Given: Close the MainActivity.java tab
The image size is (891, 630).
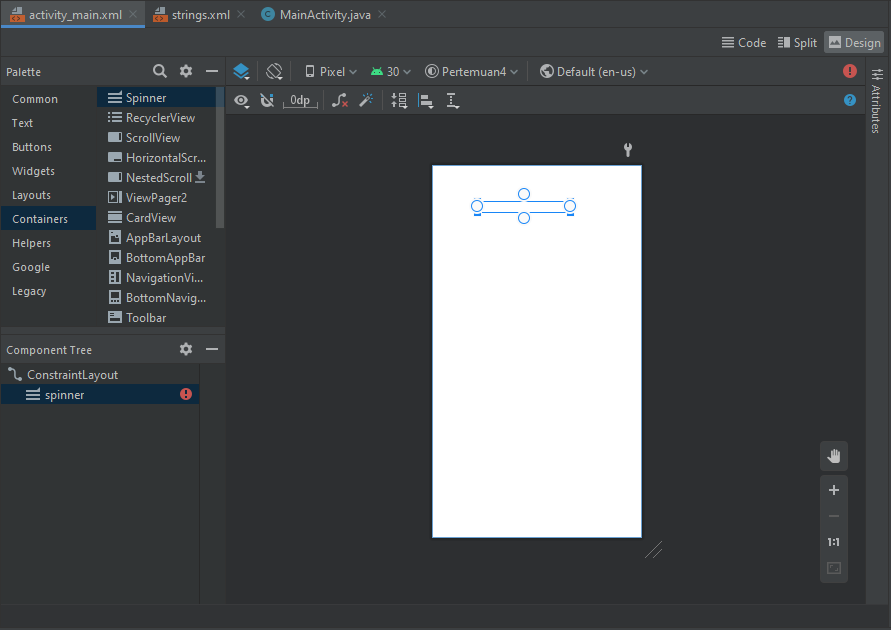Looking at the screenshot, I should (382, 14).
